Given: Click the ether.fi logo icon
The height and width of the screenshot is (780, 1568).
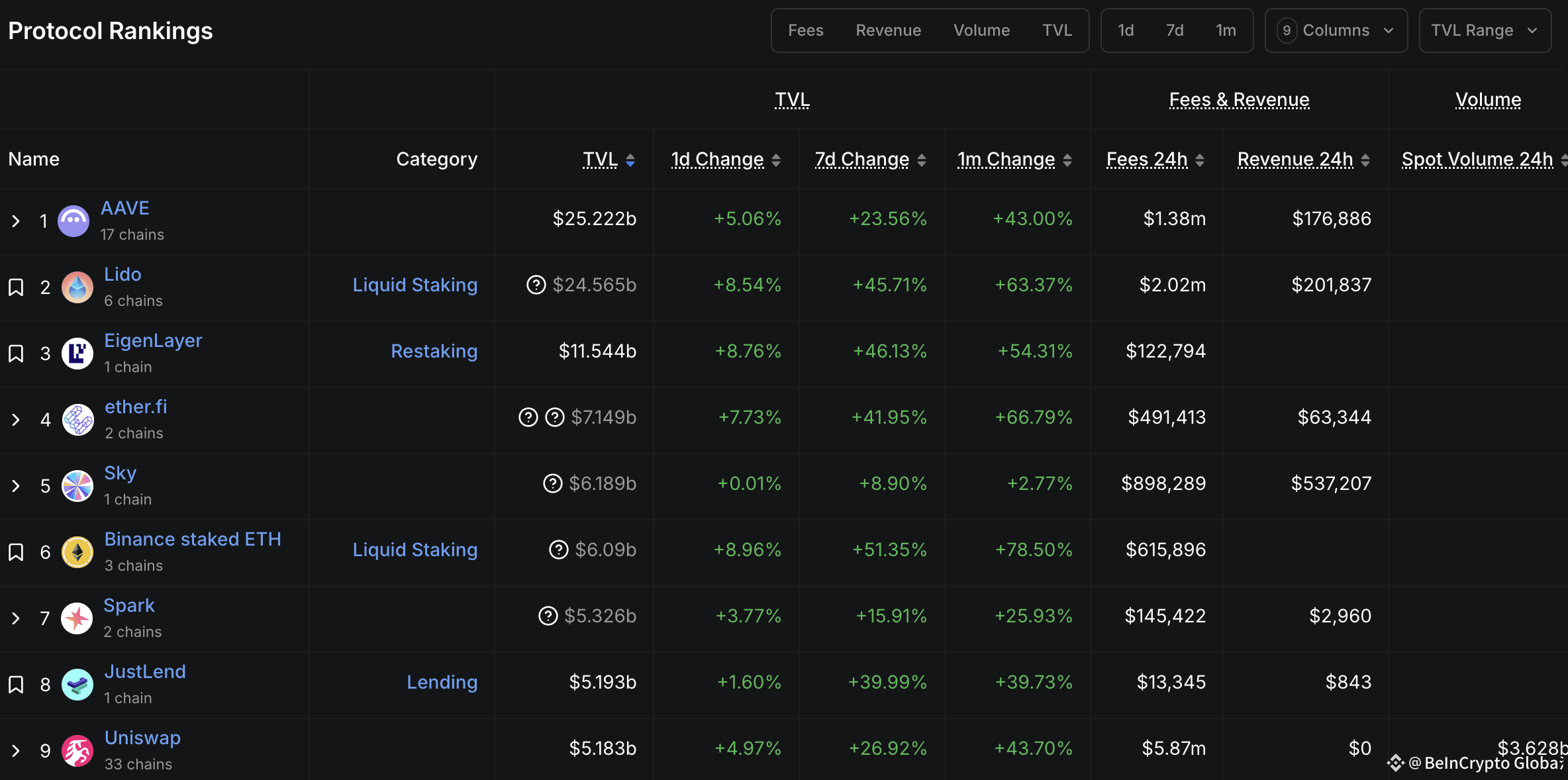Looking at the screenshot, I should (x=78, y=420).
